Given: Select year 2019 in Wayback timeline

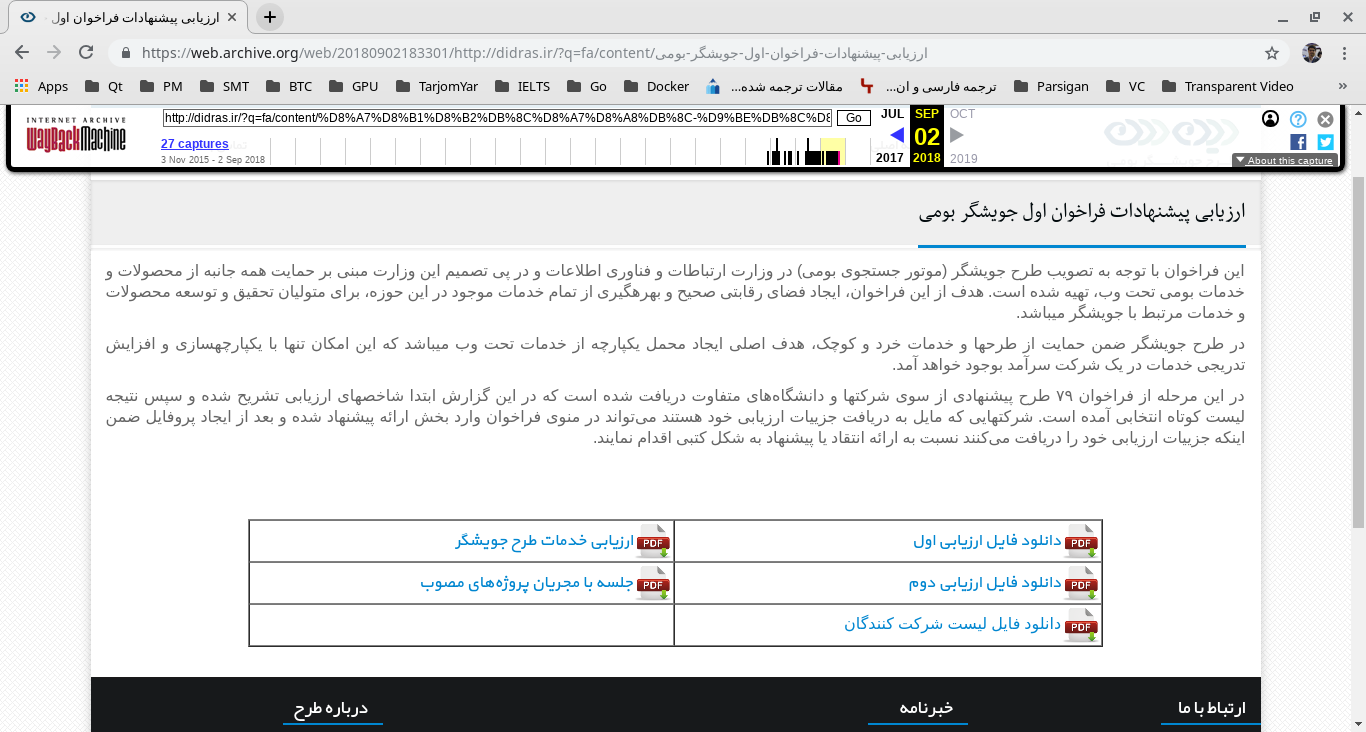Looking at the screenshot, I should (964, 158).
